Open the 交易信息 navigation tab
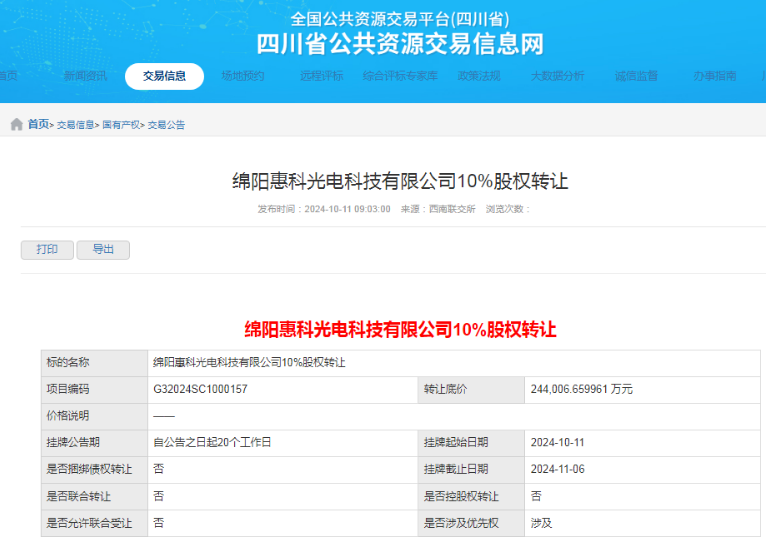Screen dimensions: 767x538 (164, 76)
